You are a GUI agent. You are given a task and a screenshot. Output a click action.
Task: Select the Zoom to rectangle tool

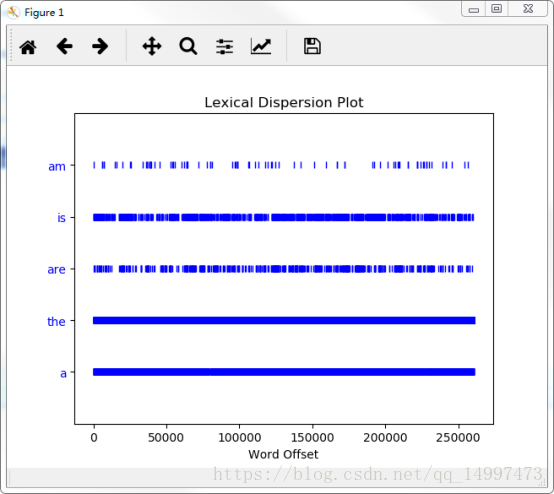(188, 46)
